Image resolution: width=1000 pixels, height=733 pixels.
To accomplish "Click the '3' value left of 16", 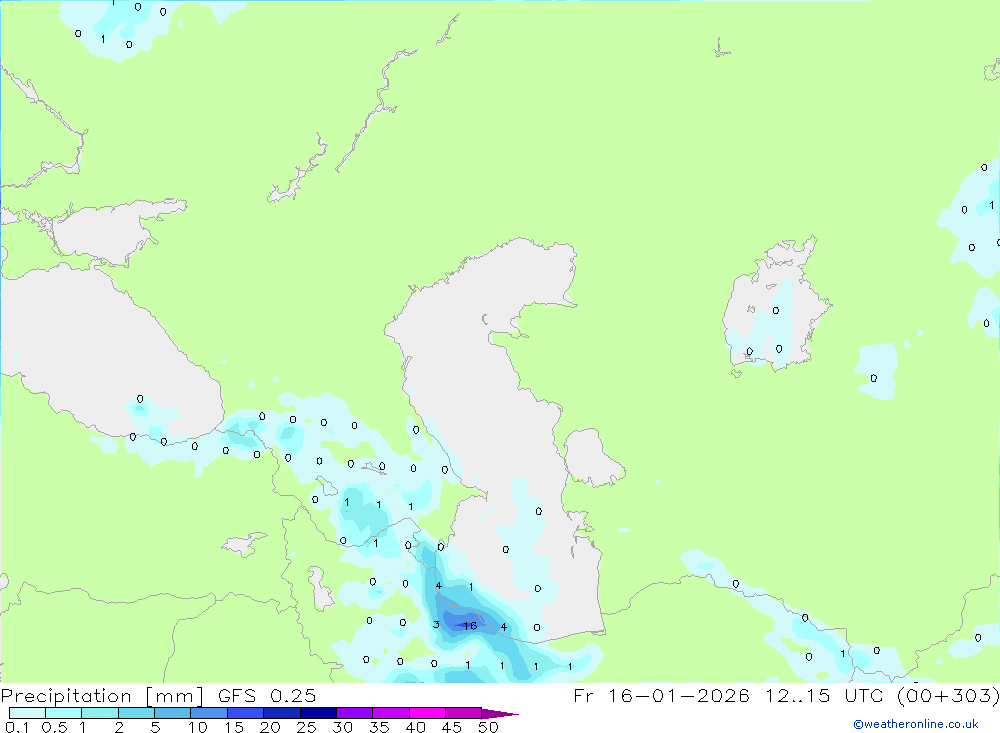I will click(436, 625).
